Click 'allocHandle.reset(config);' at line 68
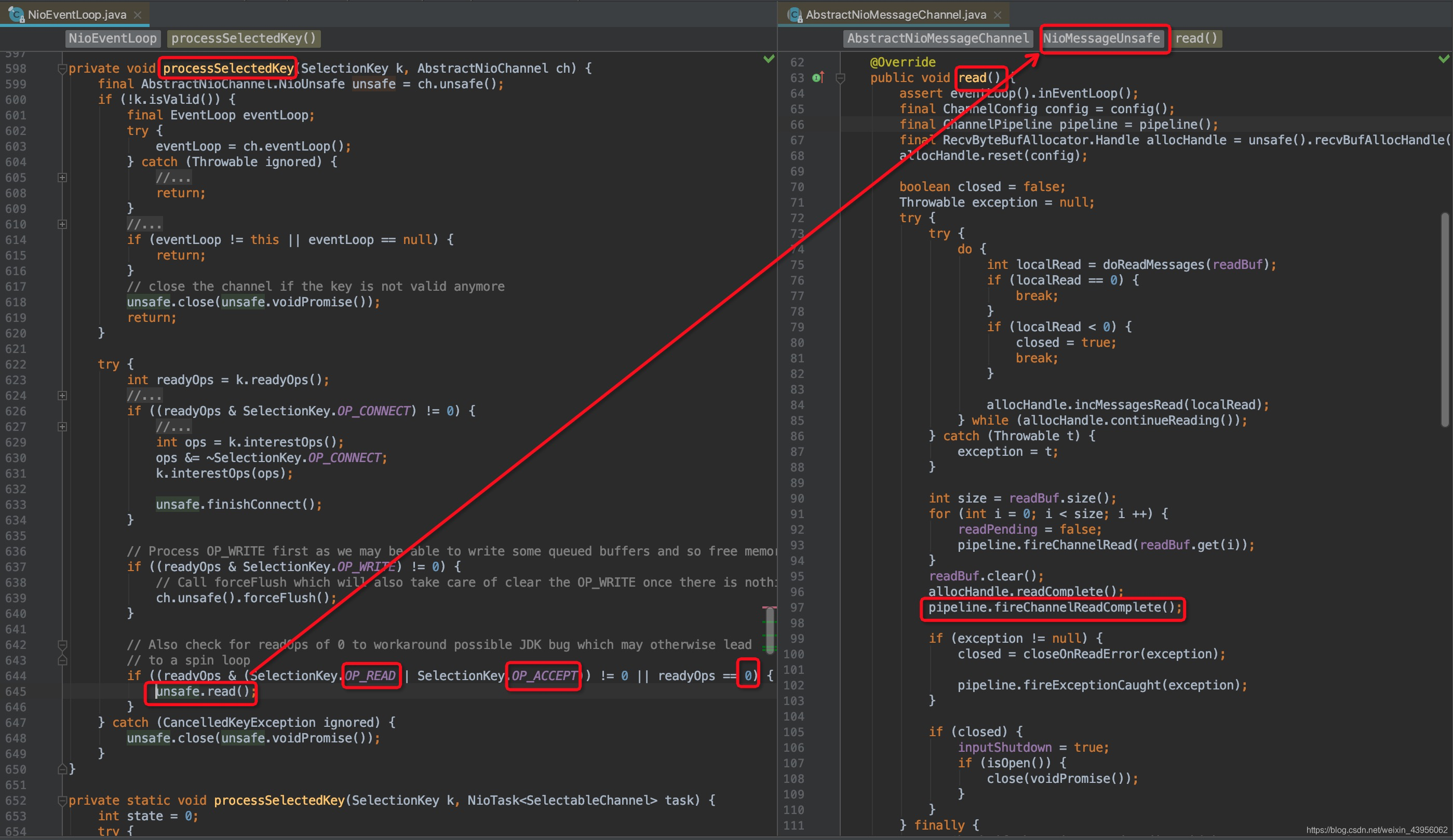 click(x=993, y=156)
